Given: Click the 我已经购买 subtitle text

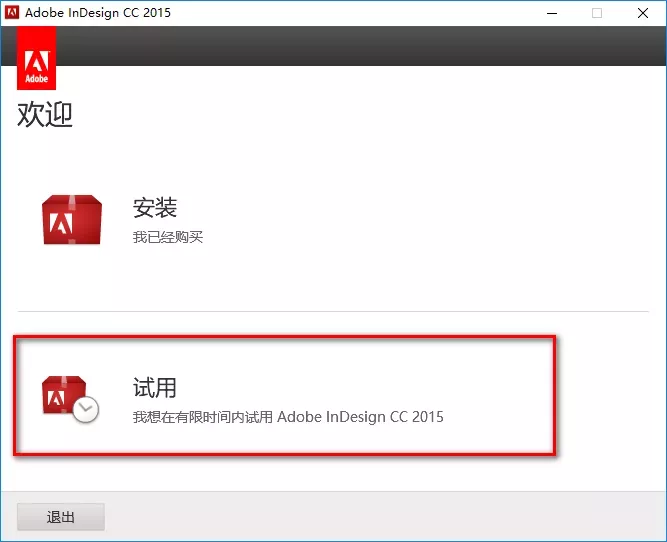Looking at the screenshot, I should [168, 237].
